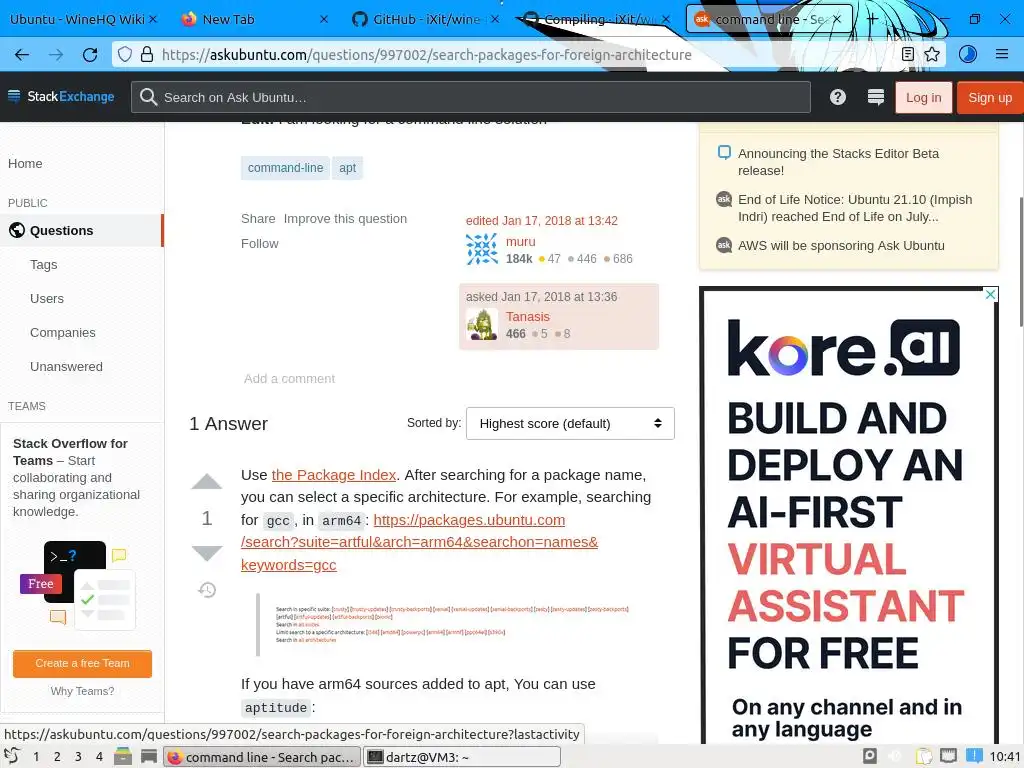Close the kore.ai ad with X icon
The width and height of the screenshot is (1024, 768).
(990, 295)
